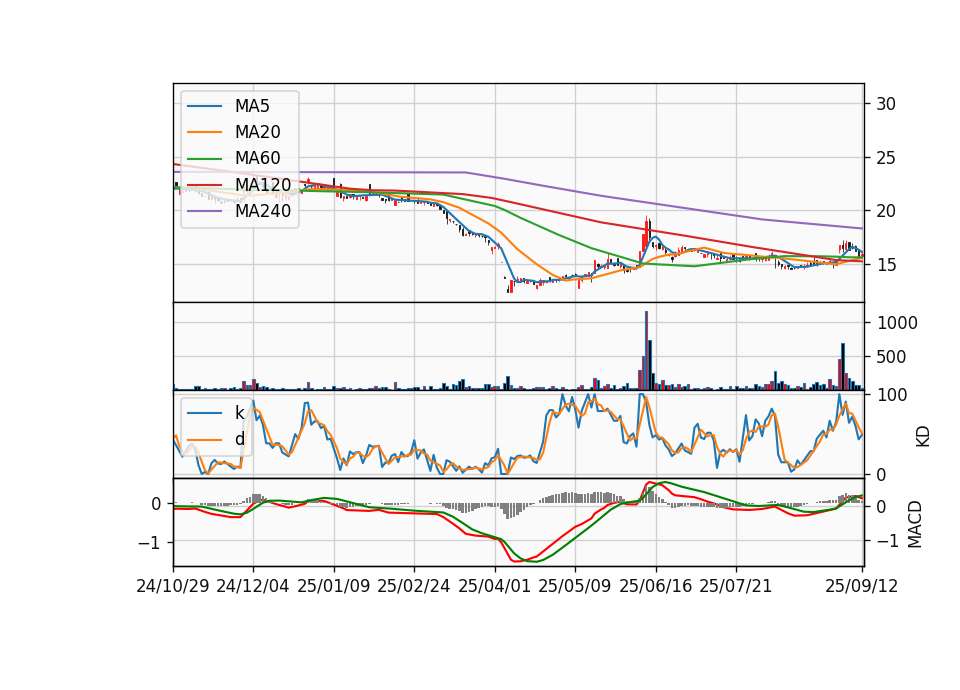The image size is (960, 690).
Task: Click the 25/07/21 date label
Action: click(736, 586)
